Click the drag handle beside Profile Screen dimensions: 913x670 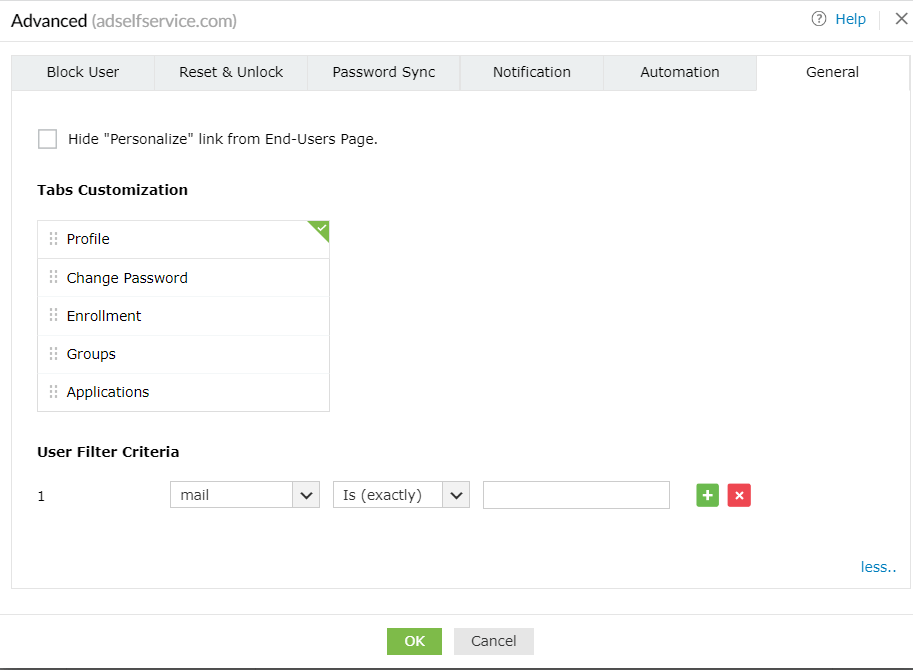tap(53, 239)
